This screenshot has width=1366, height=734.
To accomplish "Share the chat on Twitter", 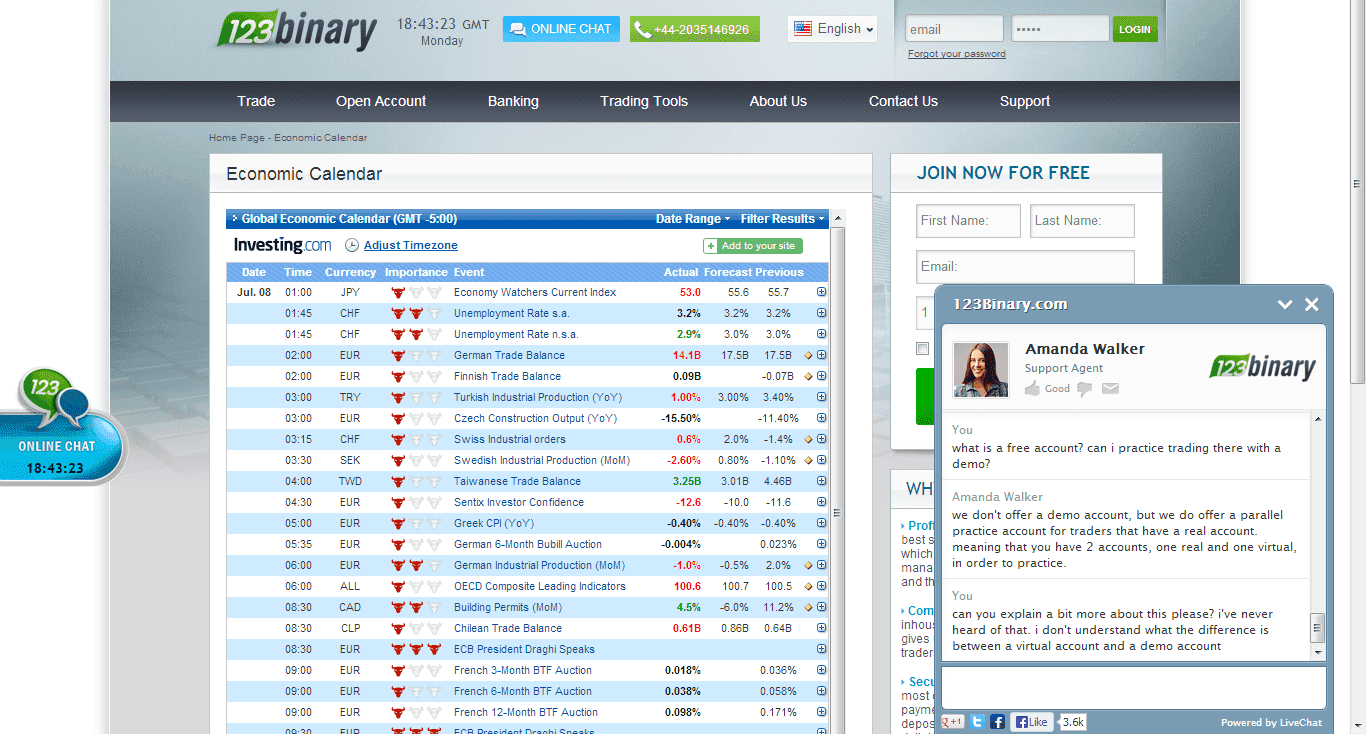I will click(x=977, y=722).
